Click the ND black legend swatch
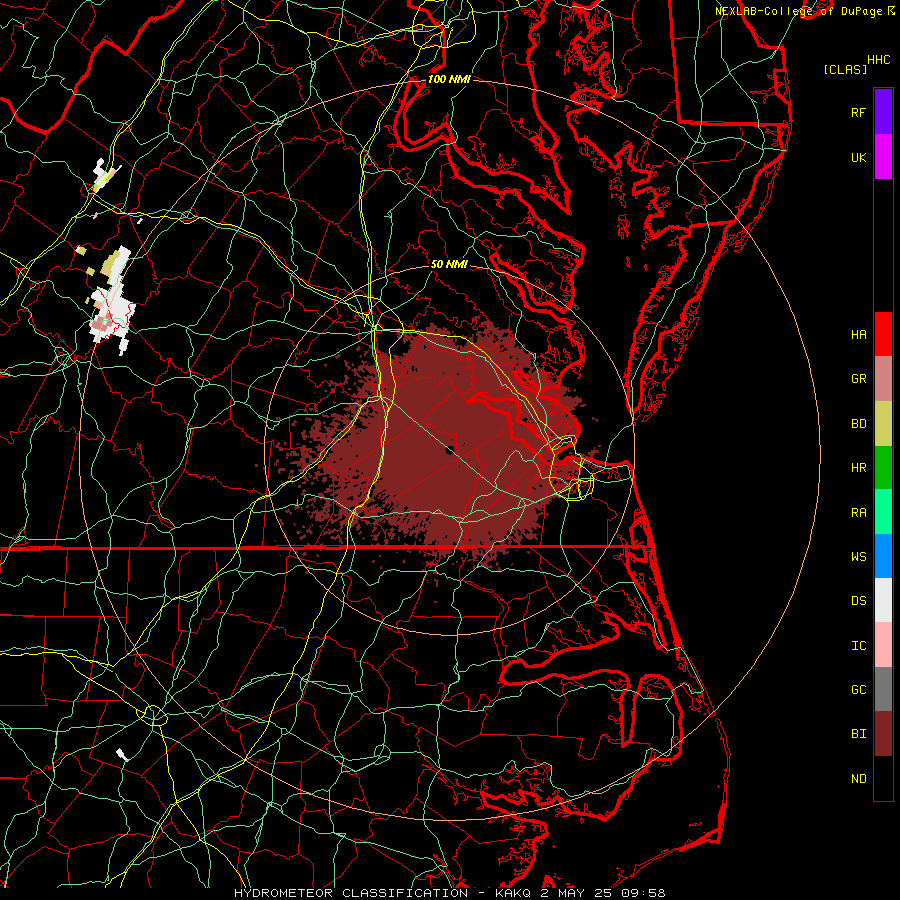Screen dimensions: 900x900 pos(883,778)
